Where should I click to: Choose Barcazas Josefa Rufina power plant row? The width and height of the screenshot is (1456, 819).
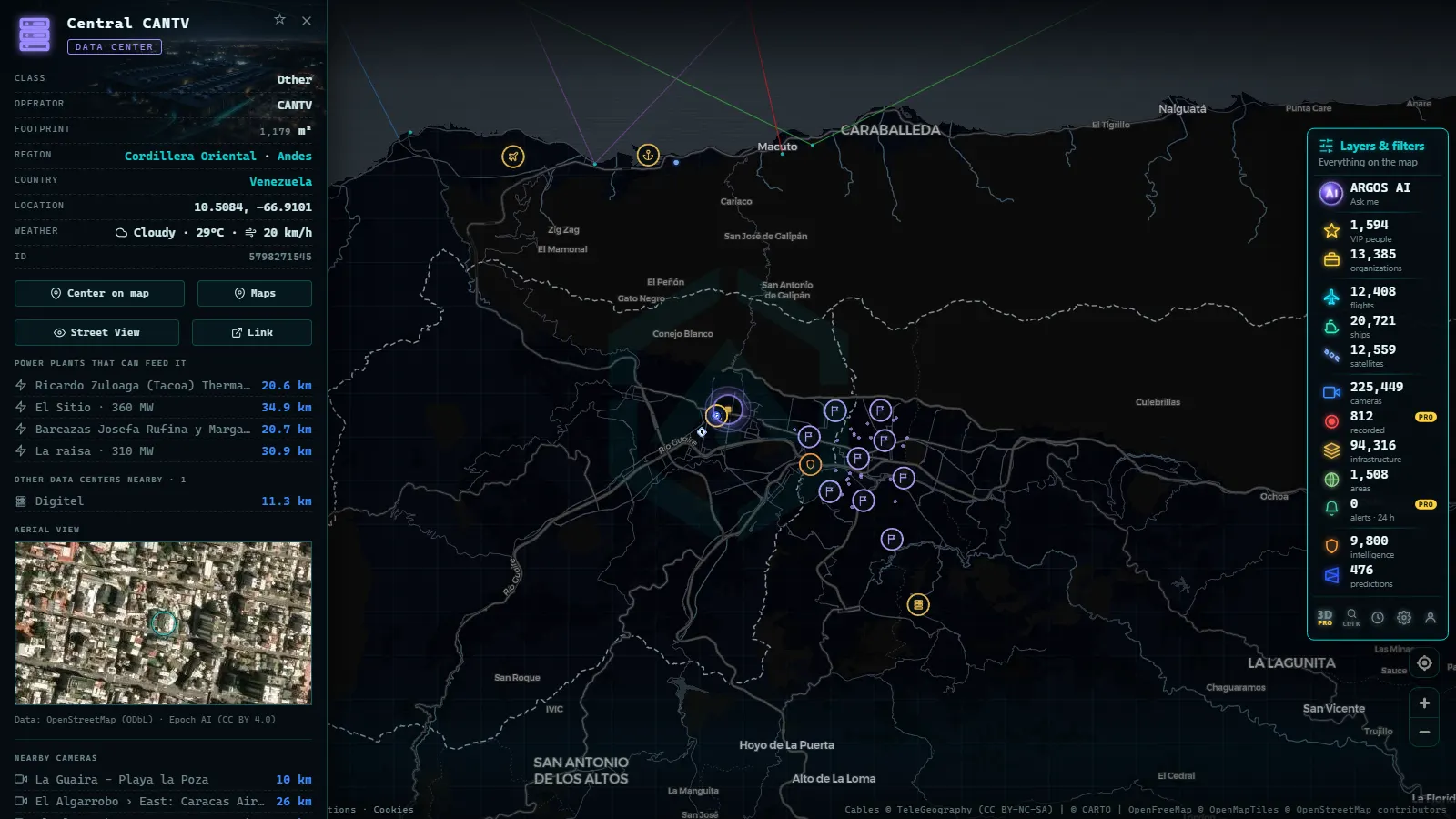click(x=163, y=429)
